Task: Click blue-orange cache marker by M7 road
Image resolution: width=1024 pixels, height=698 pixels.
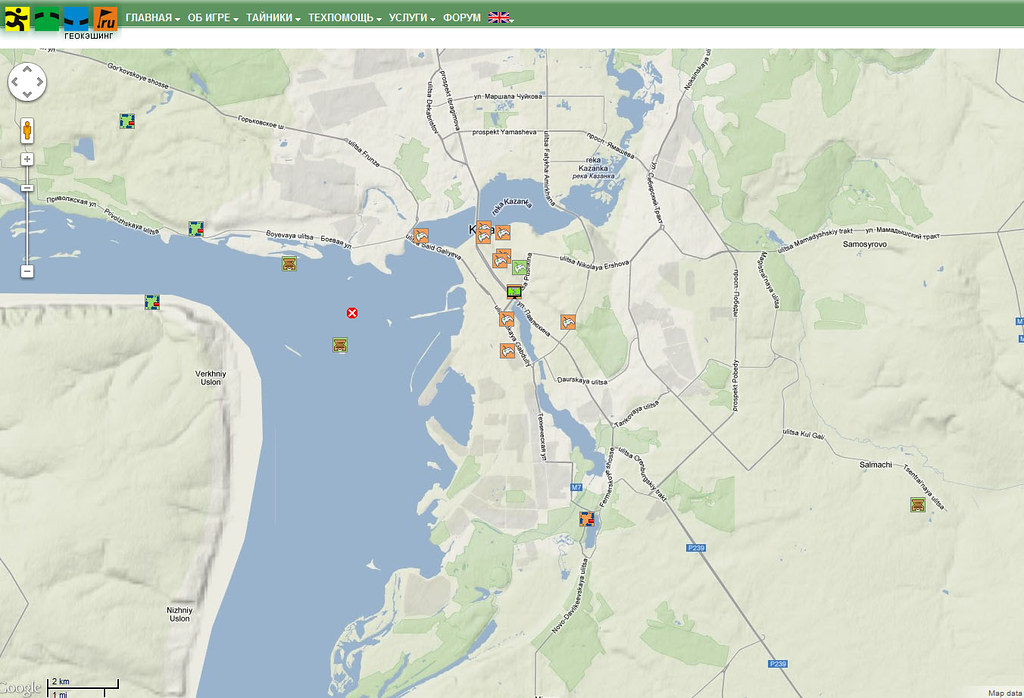Action: tap(588, 519)
